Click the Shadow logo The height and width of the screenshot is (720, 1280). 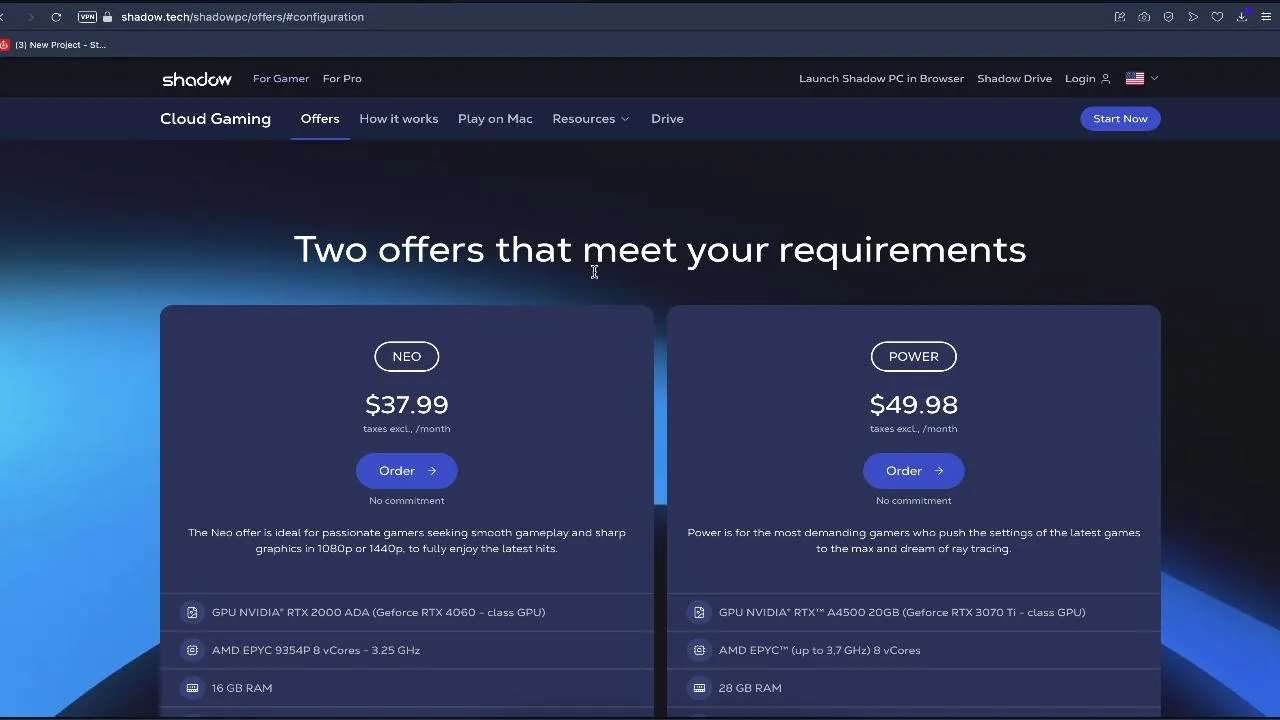click(x=197, y=79)
